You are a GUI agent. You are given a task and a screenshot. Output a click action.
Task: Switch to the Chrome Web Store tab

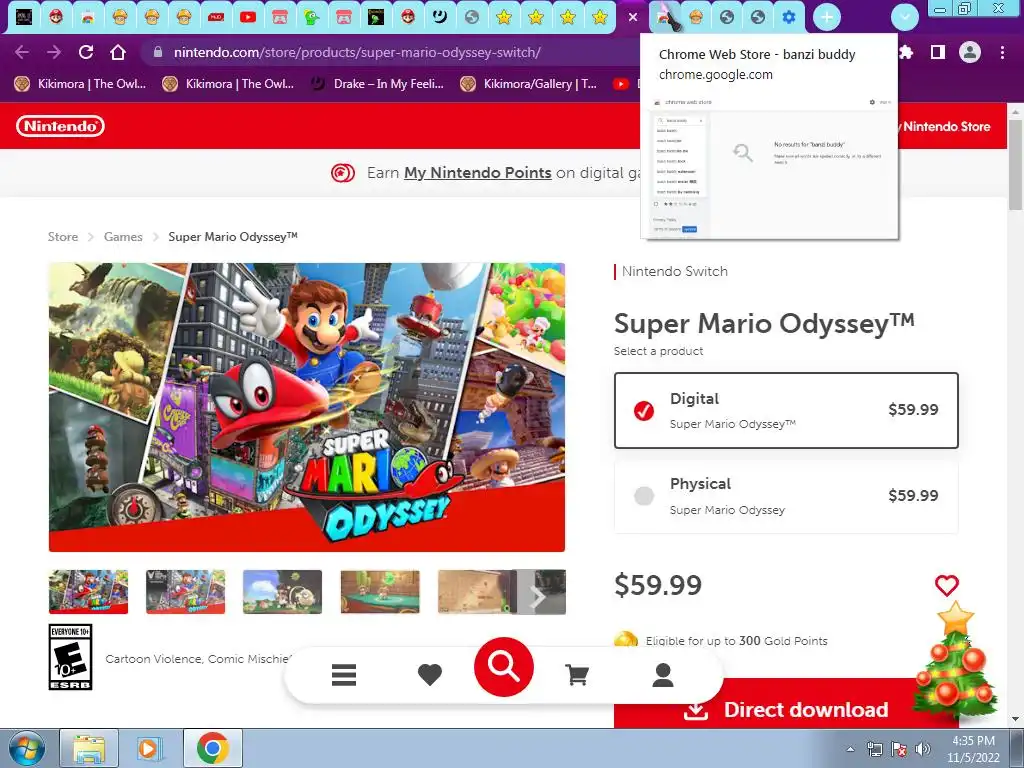pyautogui.click(x=665, y=18)
